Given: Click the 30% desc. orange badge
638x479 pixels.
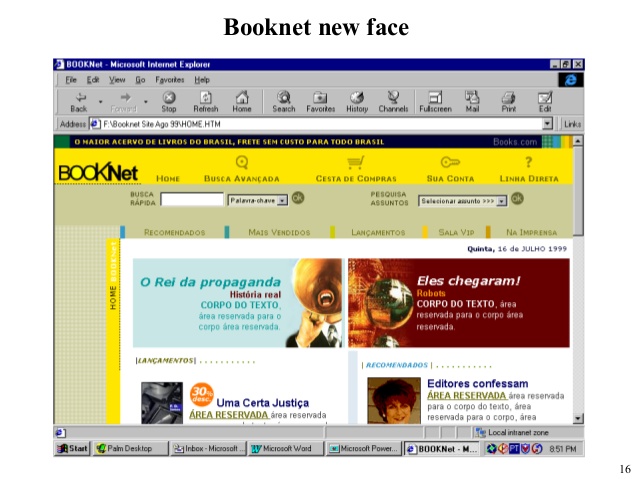Looking at the screenshot, I should click(201, 394).
